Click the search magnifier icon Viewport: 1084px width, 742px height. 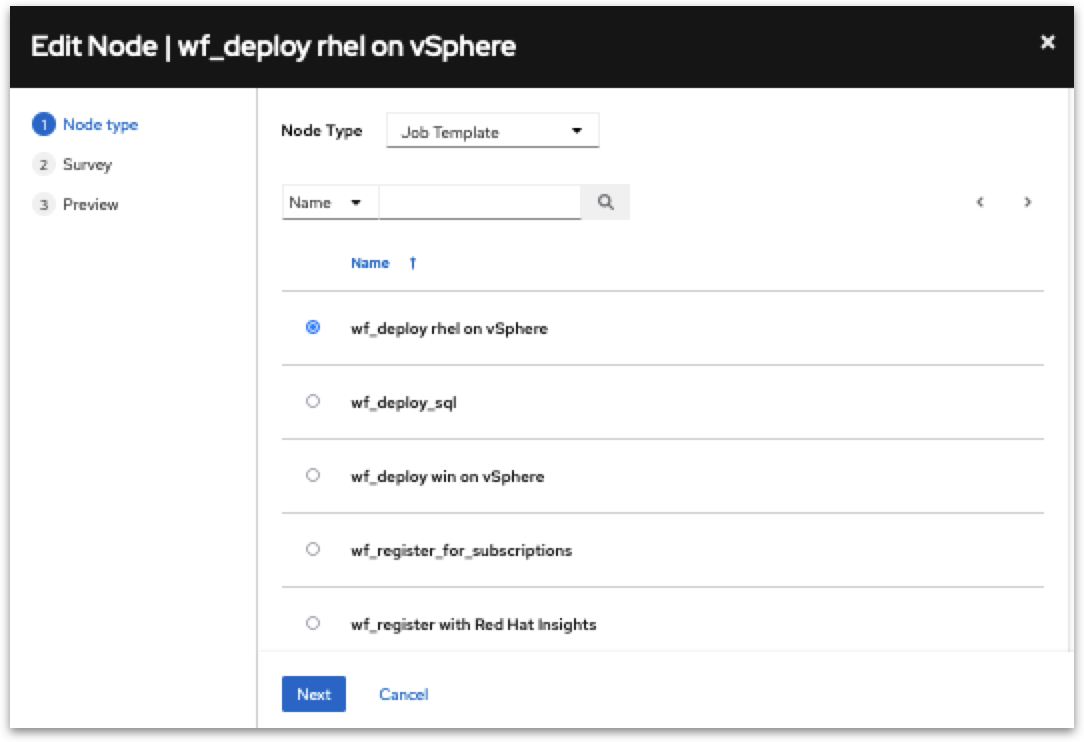click(605, 202)
